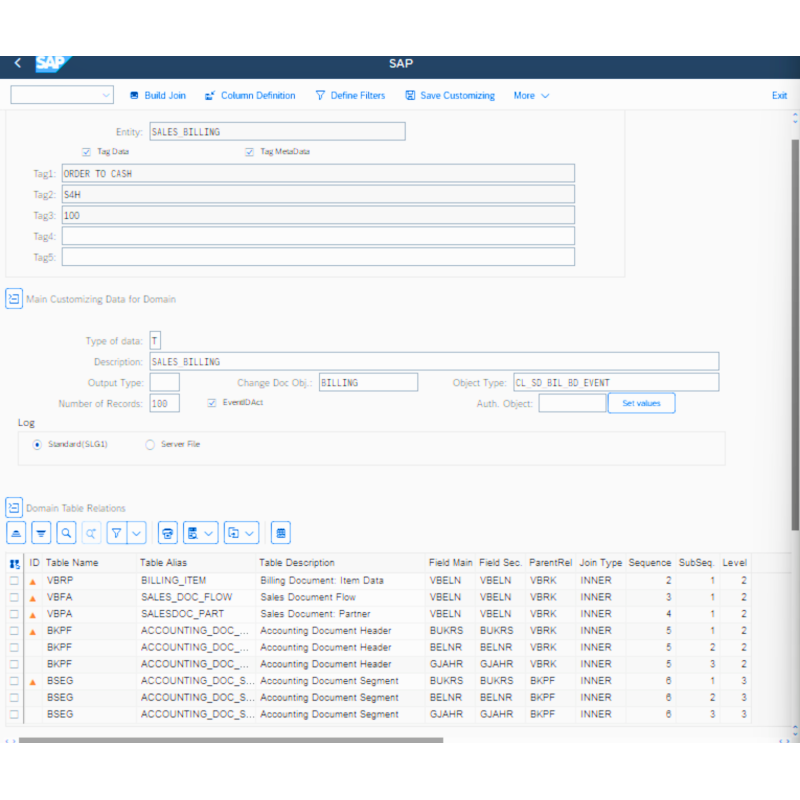The height and width of the screenshot is (800, 800).
Task: Open the export spreadsheet icon
Action: tap(193, 532)
